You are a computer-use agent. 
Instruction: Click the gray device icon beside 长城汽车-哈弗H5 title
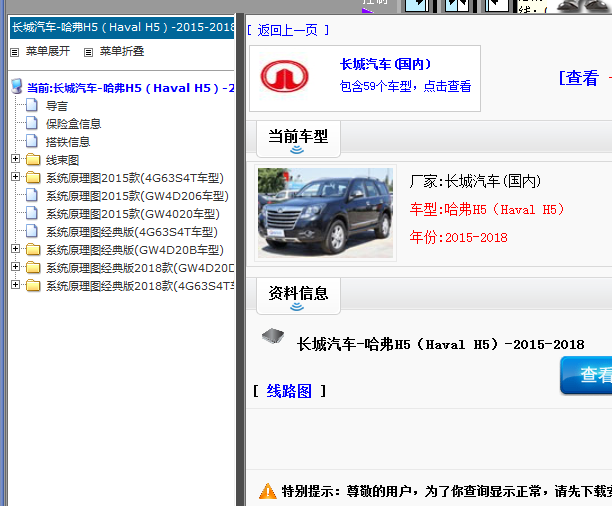[273, 335]
